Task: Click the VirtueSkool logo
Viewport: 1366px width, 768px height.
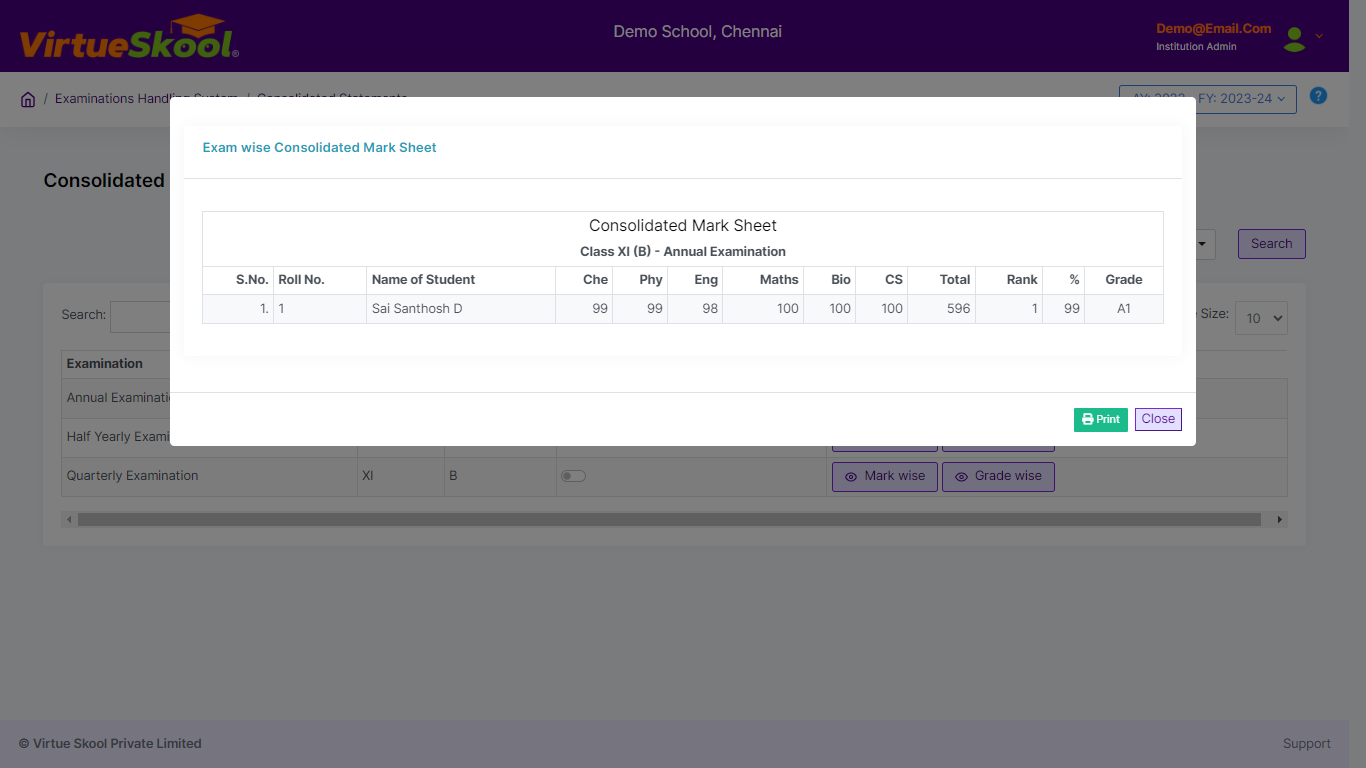Action: pos(129,38)
